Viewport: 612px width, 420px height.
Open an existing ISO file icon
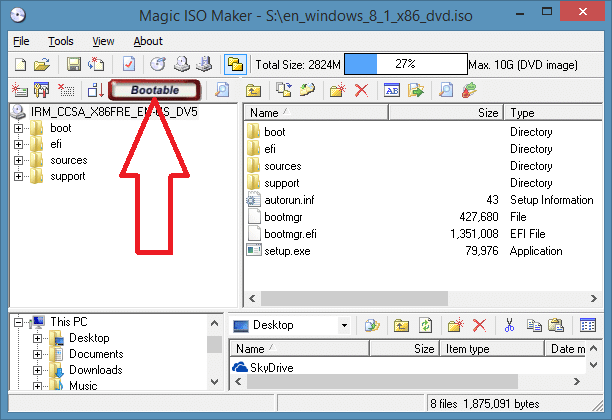point(42,64)
